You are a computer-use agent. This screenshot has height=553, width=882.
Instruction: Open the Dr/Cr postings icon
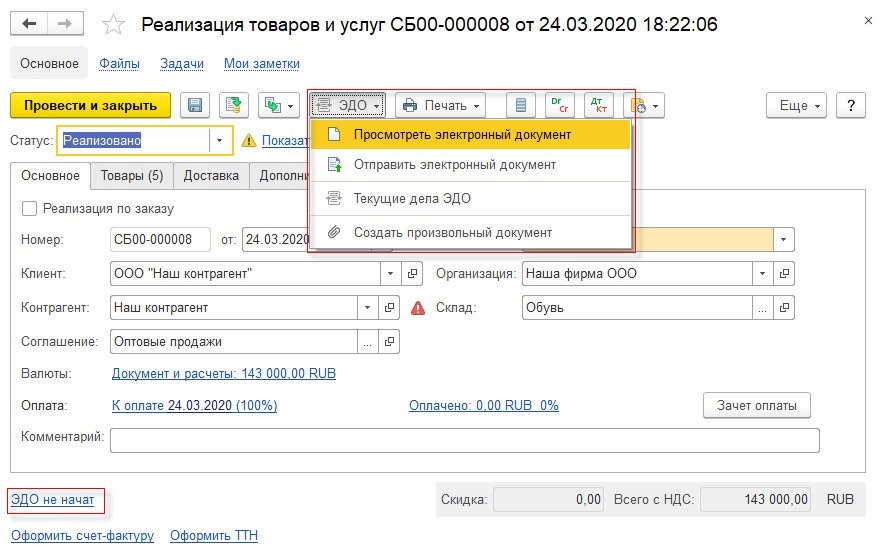[560, 105]
